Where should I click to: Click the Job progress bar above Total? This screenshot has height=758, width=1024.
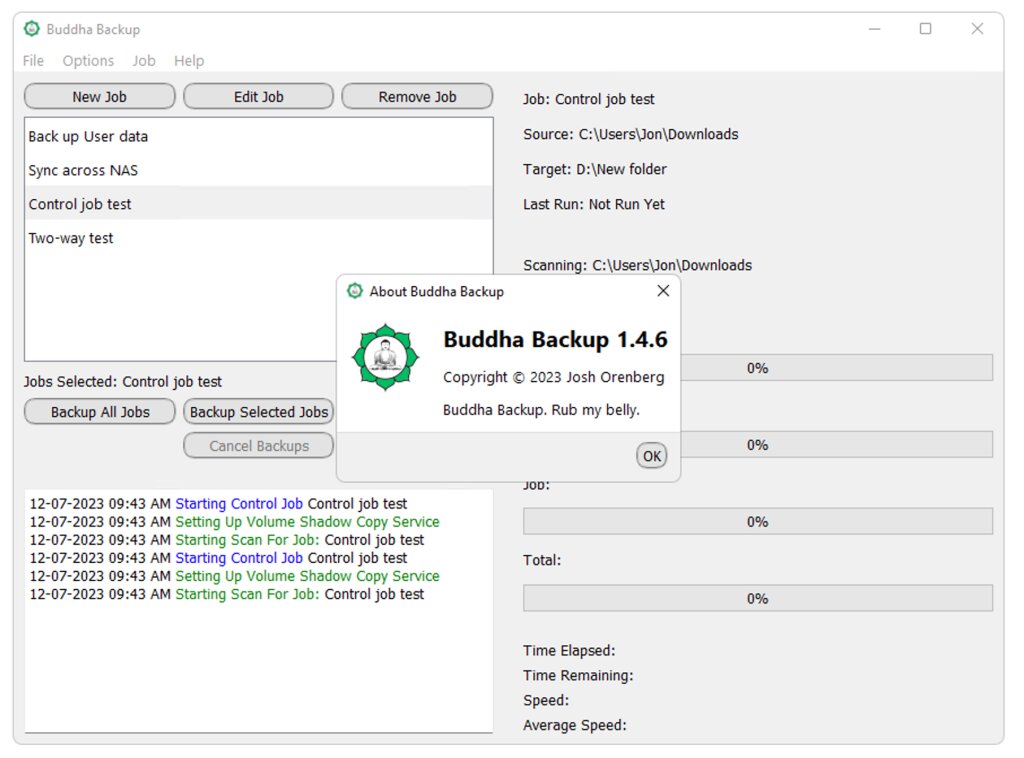click(758, 522)
